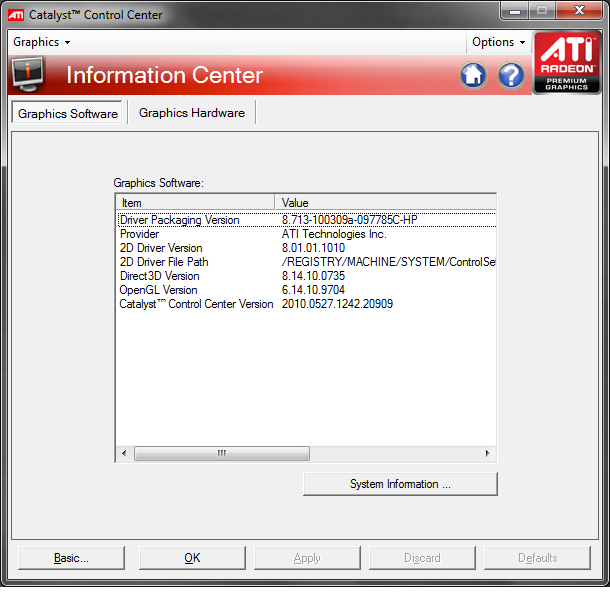The height and width of the screenshot is (596, 610).
Task: Click the Information Center monitor icon
Action: pyautogui.click(x=28, y=74)
